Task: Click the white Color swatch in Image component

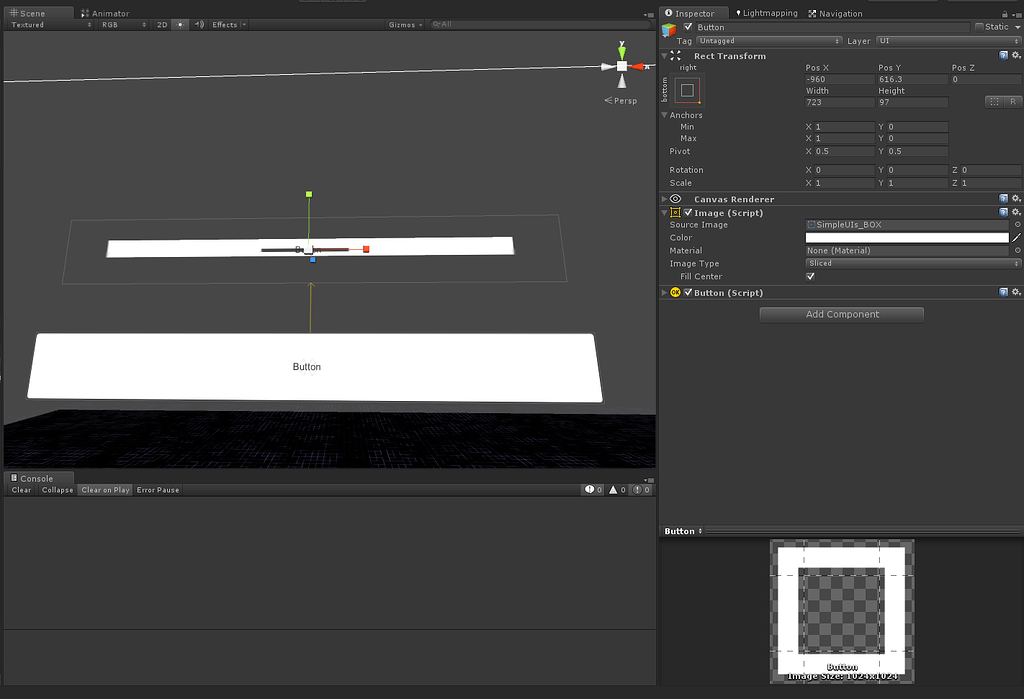Action: [x=907, y=237]
